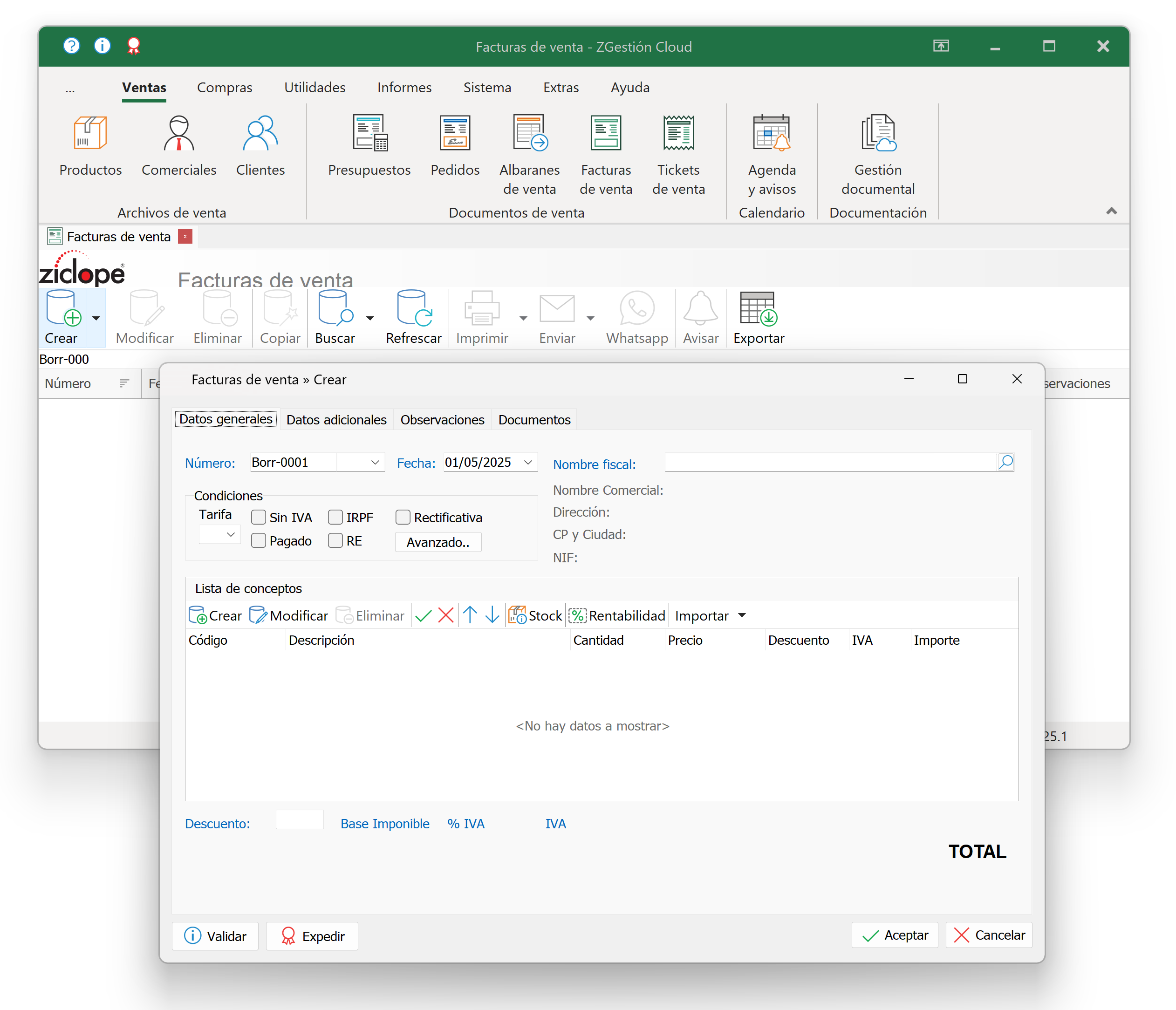Click the Expedir button
The image size is (1176, 1010).
click(x=312, y=935)
